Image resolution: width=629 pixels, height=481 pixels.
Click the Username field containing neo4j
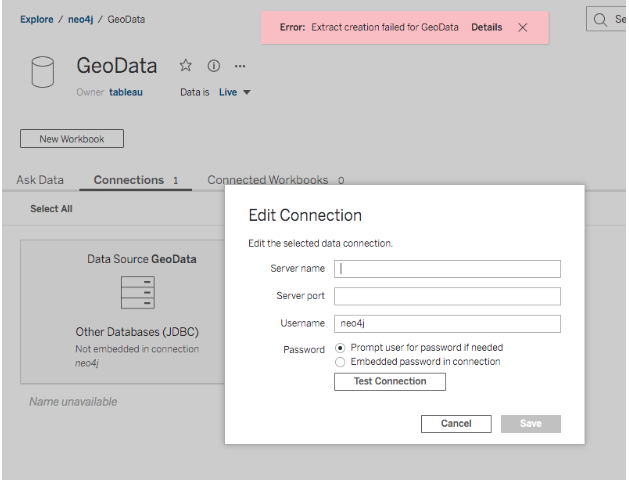pos(447,324)
